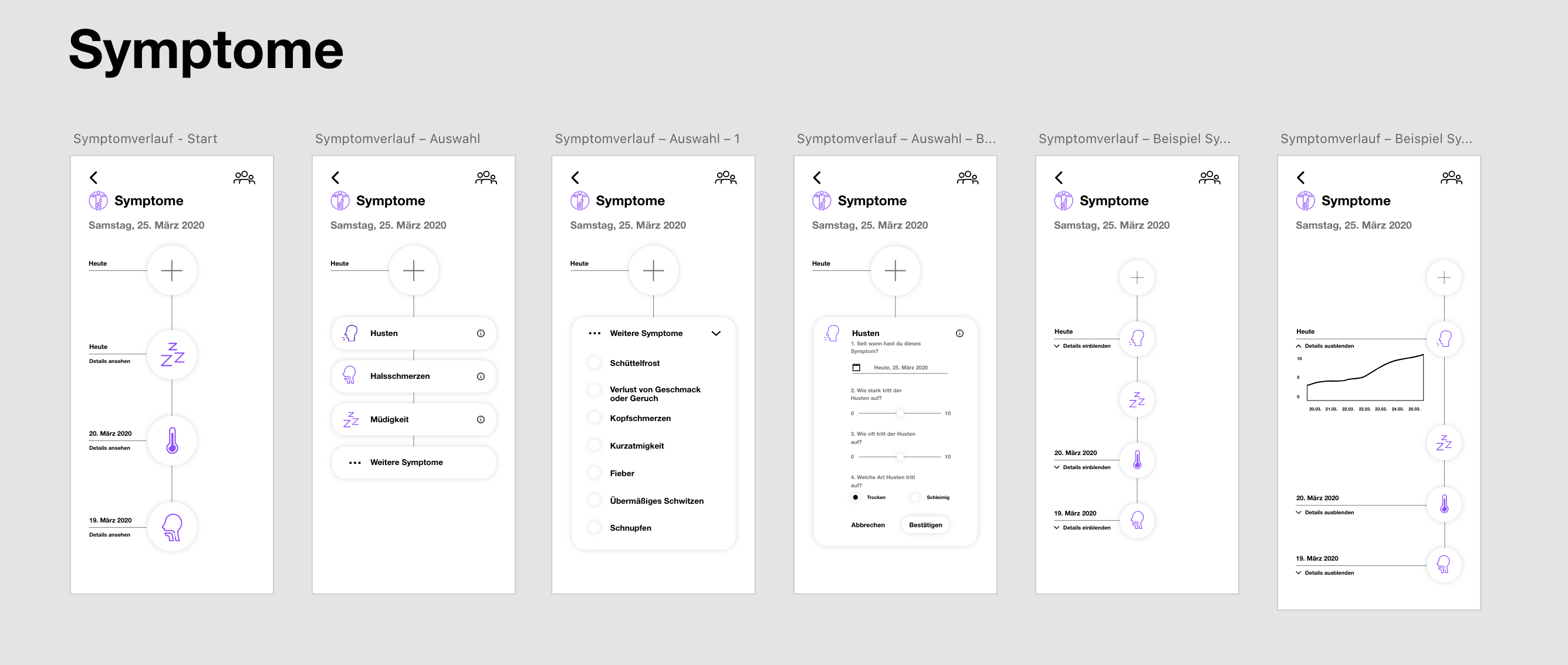The height and width of the screenshot is (665, 1568).
Task: Go back using arrow in Auswahl – 1 screen
Action: tap(575, 178)
